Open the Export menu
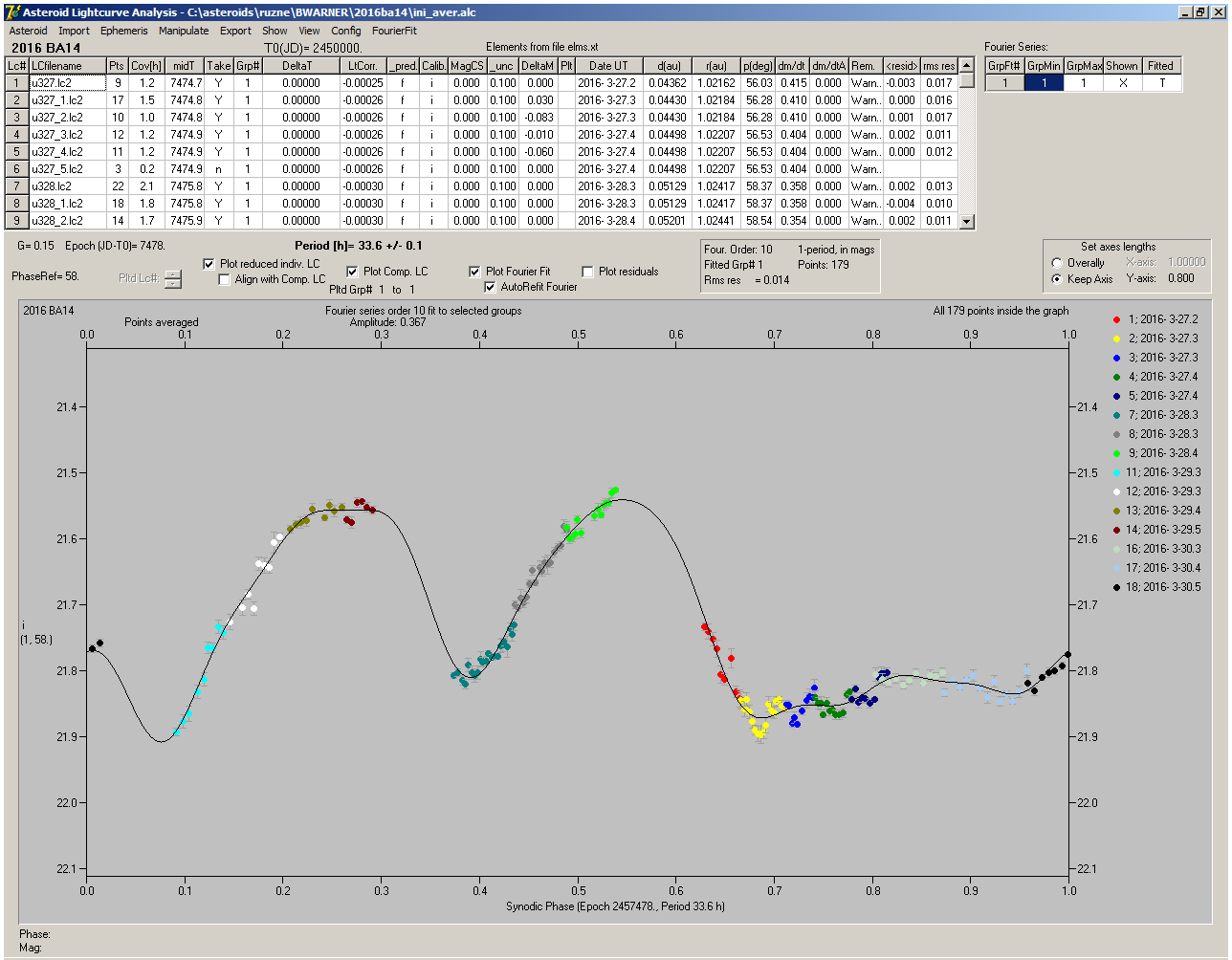The height and width of the screenshot is (960, 1232). click(x=235, y=31)
